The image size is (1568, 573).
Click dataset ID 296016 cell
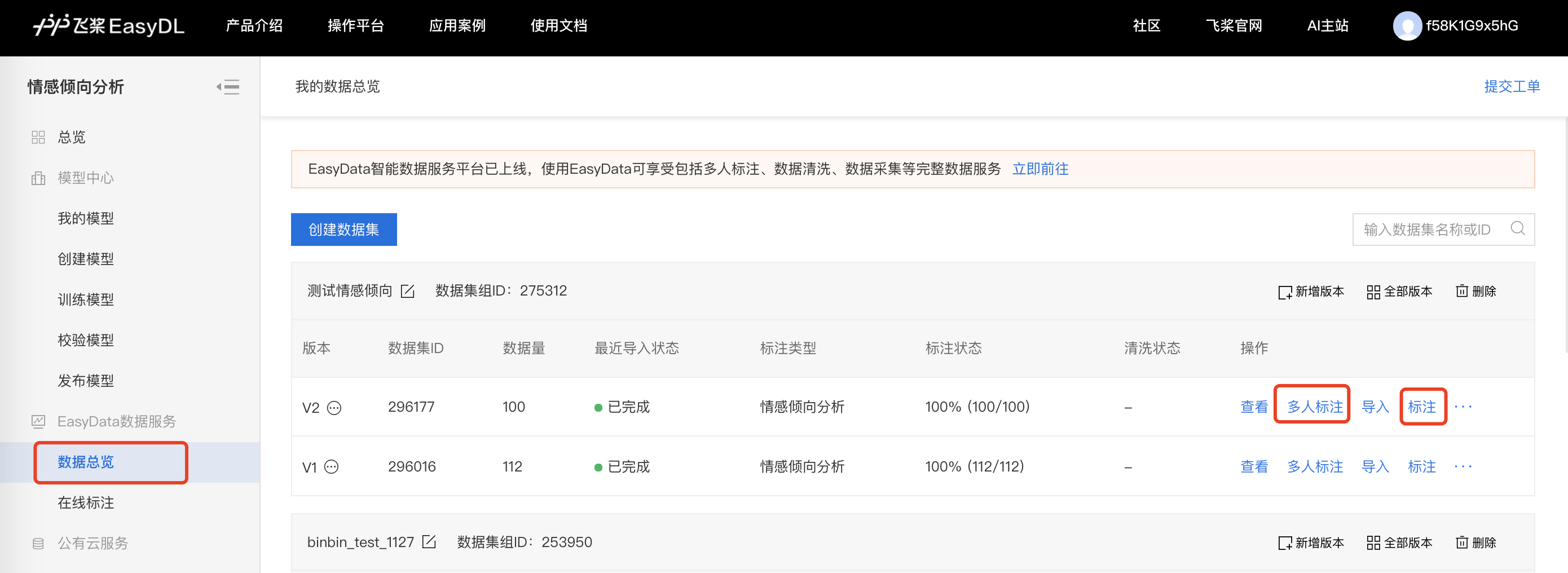pos(412,466)
